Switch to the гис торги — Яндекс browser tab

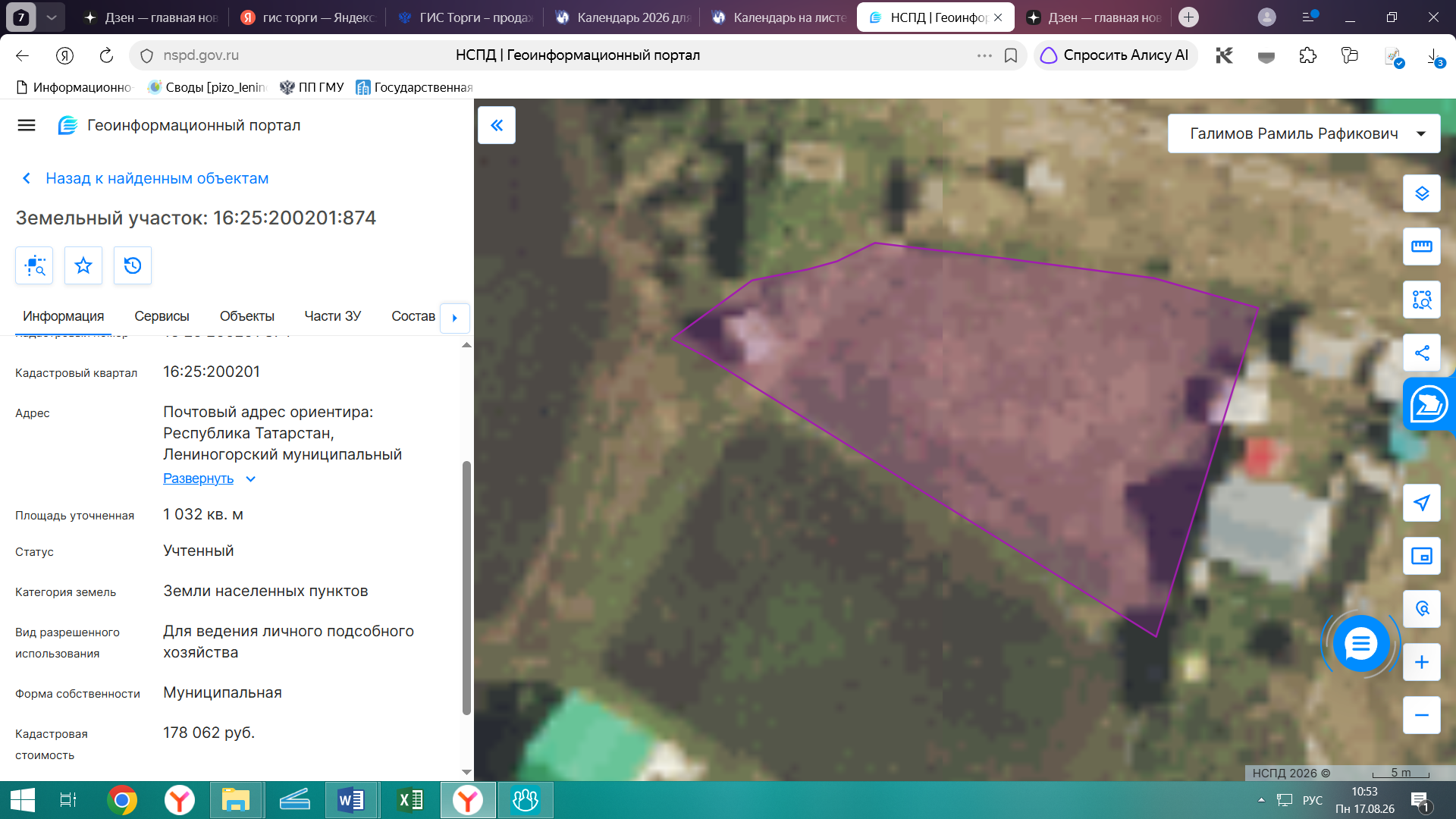pyautogui.click(x=308, y=17)
